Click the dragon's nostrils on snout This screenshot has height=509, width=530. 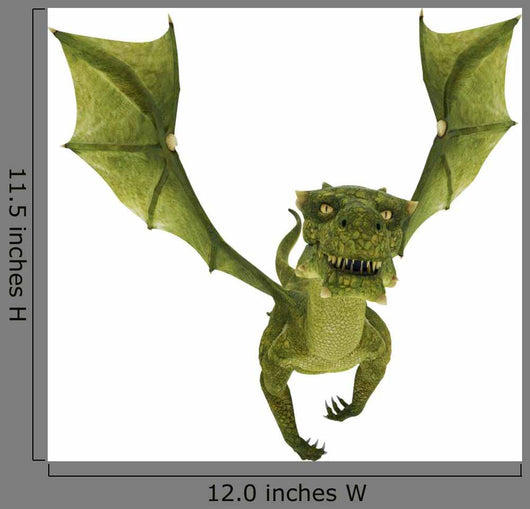click(360, 224)
